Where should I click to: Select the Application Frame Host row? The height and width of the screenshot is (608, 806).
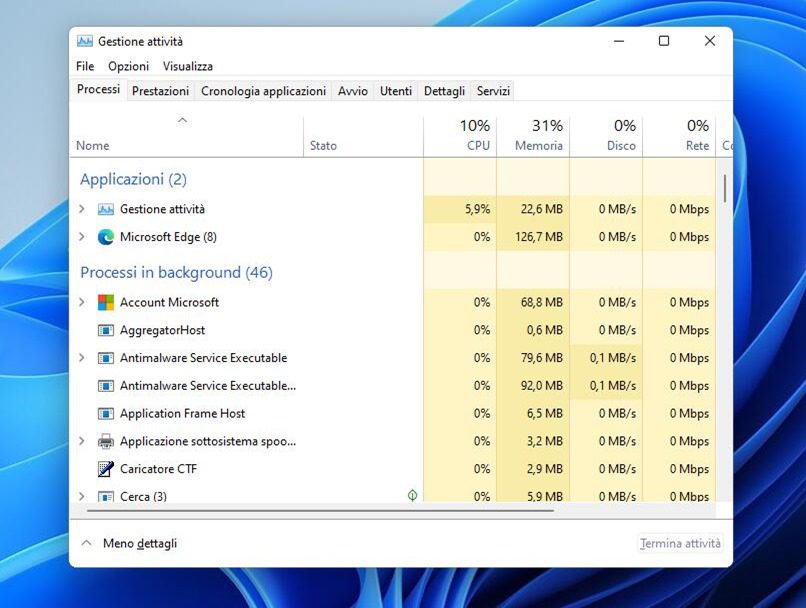tap(392, 413)
